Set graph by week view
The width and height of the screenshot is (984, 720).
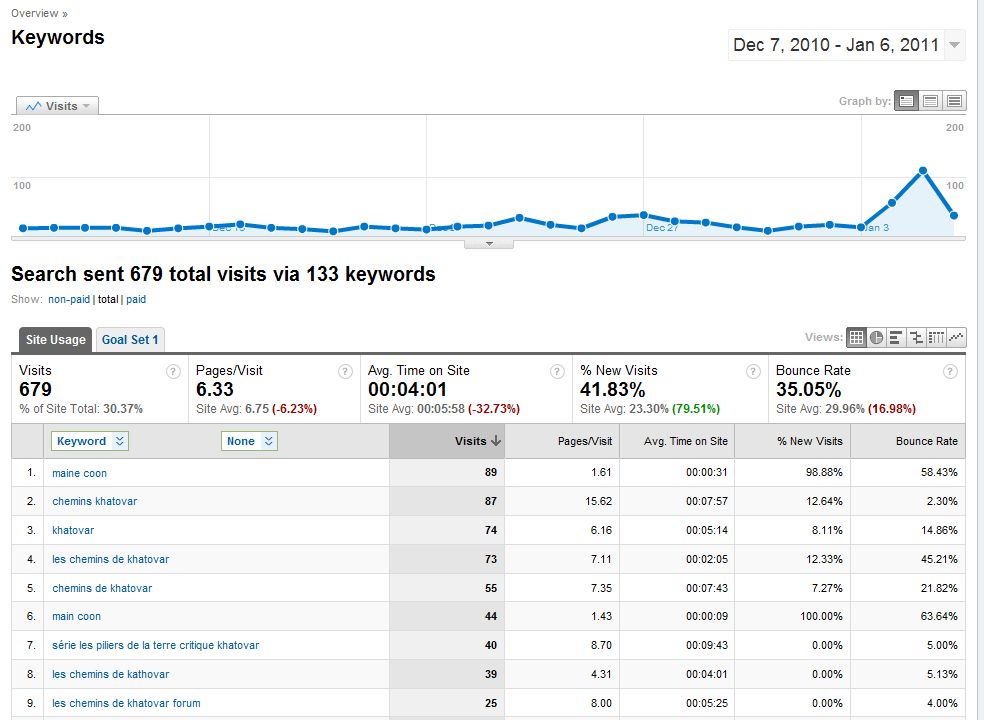point(931,101)
